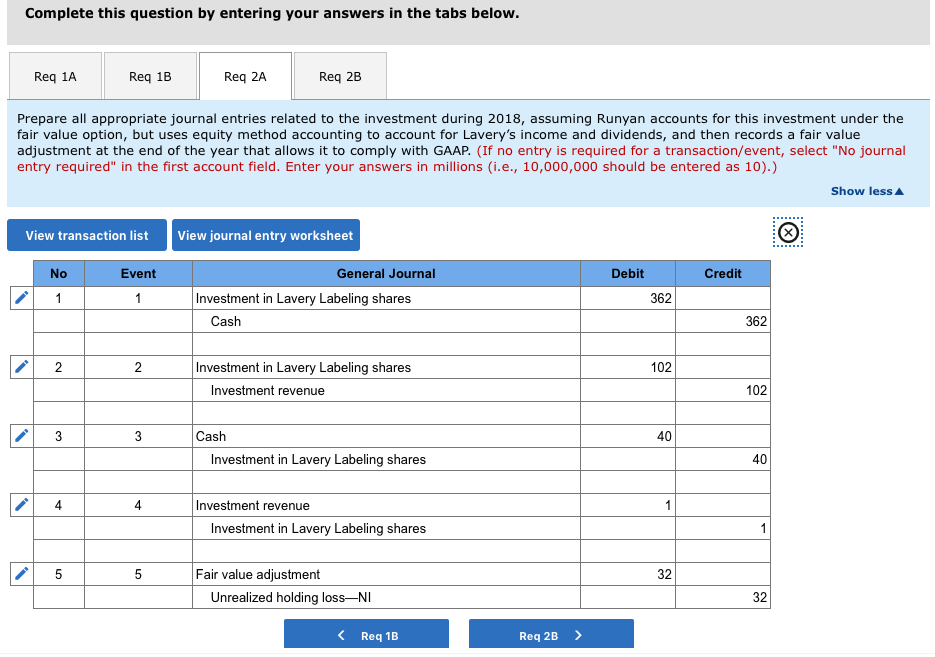
Task: Open View journal entry worksheet
Action: pyautogui.click(x=265, y=235)
